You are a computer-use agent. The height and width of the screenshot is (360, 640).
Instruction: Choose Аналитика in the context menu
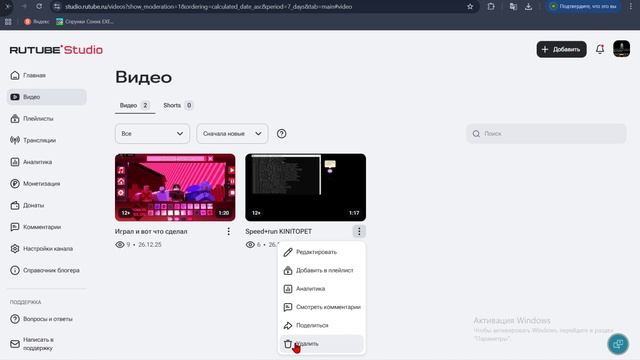pyautogui.click(x=322, y=289)
